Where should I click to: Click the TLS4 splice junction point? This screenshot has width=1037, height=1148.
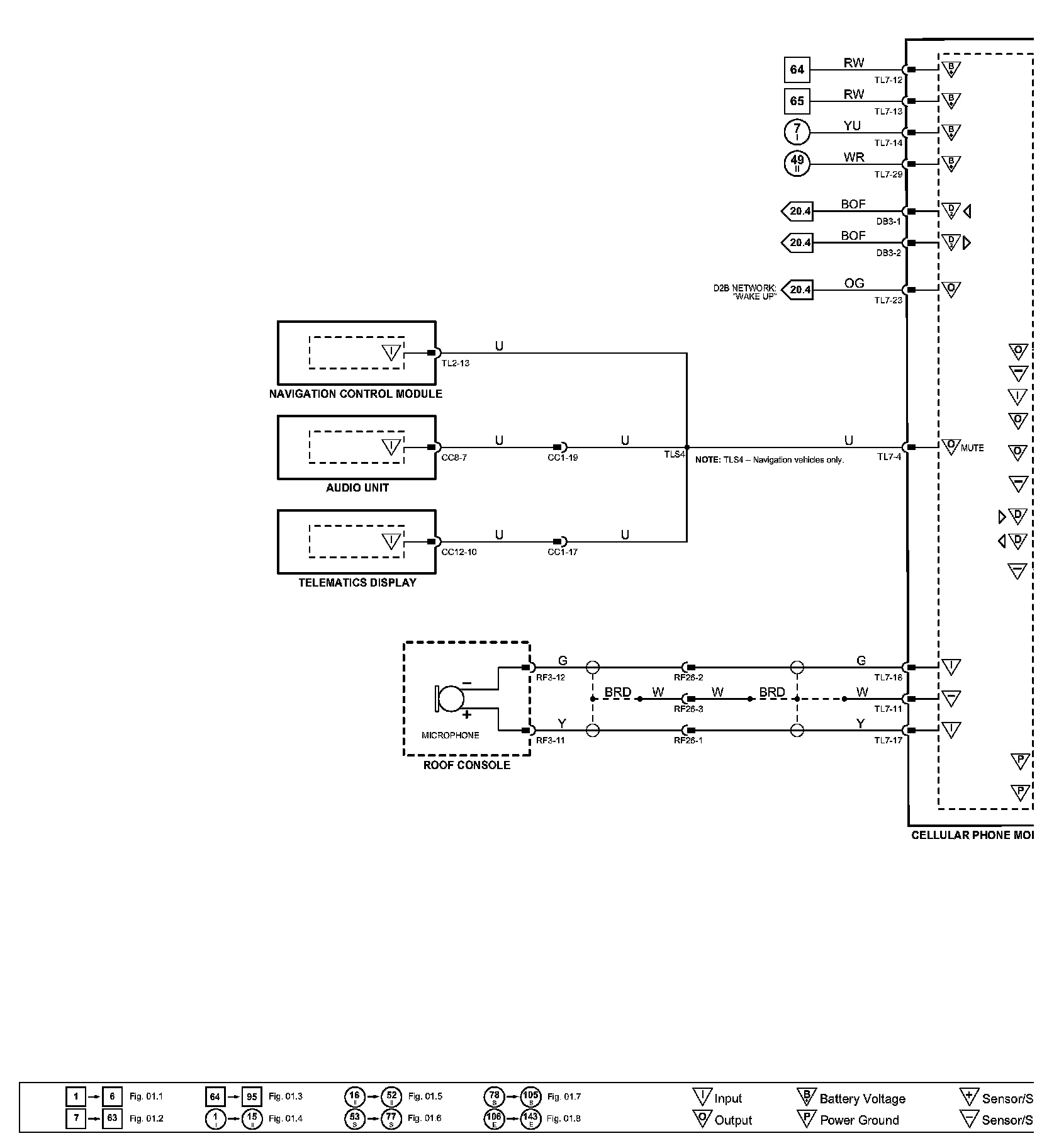tap(687, 447)
